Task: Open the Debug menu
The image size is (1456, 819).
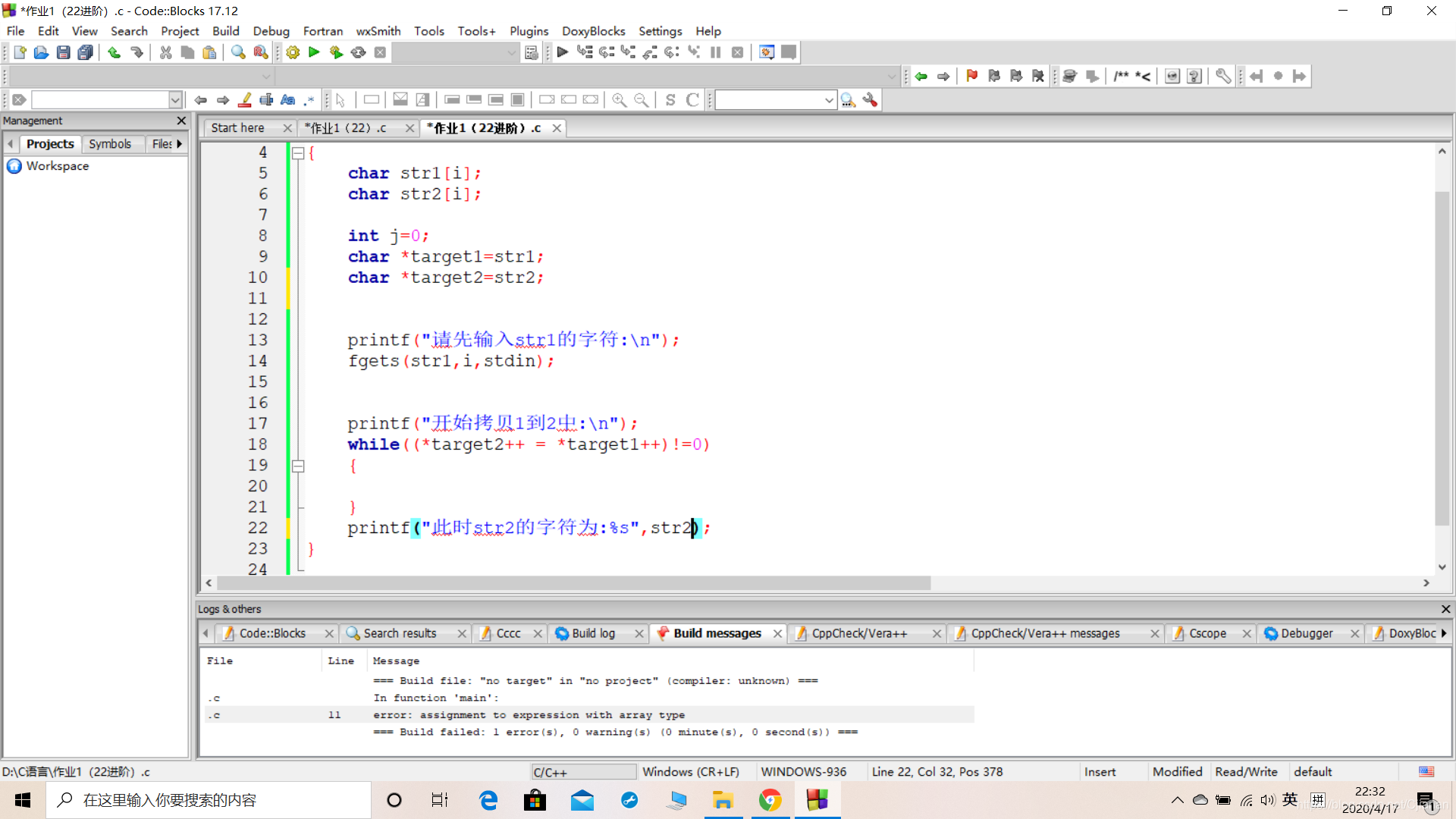Action: [271, 31]
